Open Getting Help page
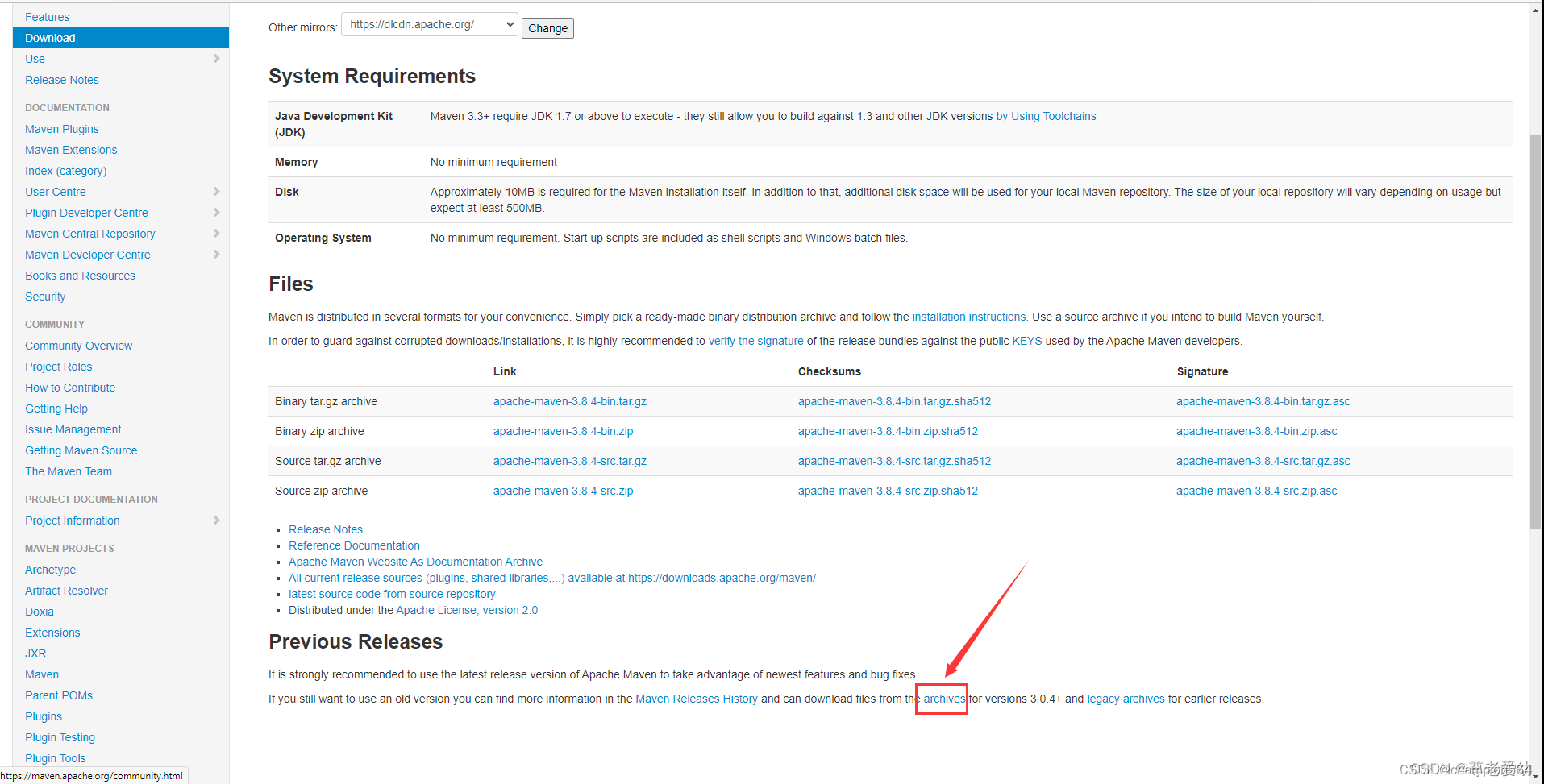1544x784 pixels. (x=56, y=409)
